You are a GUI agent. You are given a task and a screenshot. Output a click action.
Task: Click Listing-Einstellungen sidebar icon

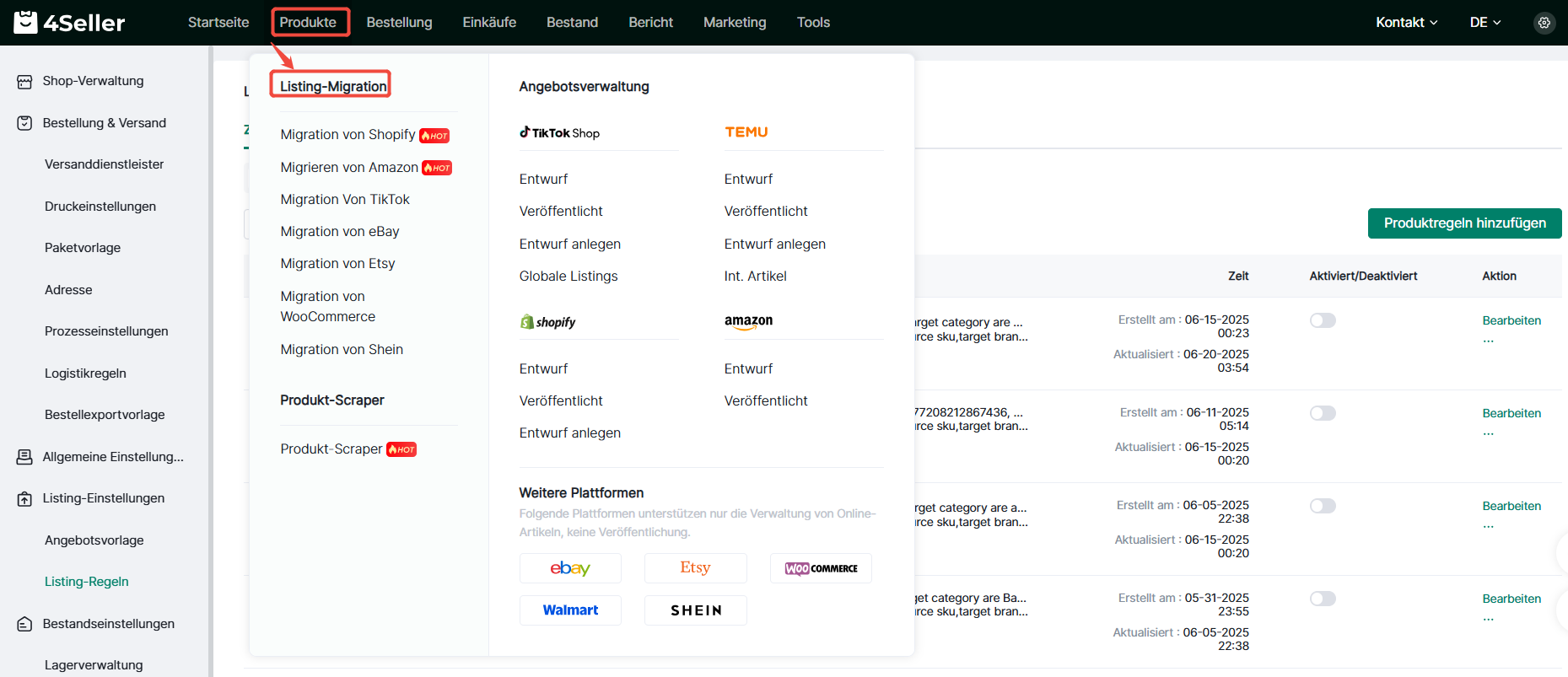click(x=24, y=499)
